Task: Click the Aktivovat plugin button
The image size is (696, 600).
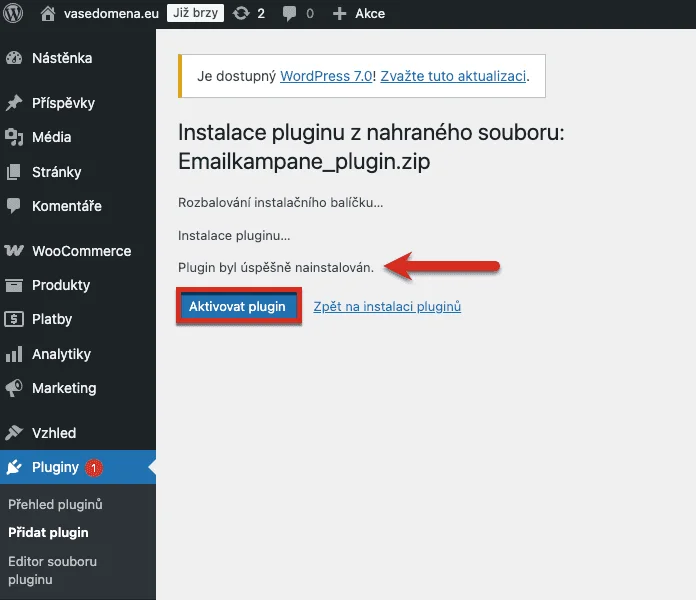Action: (237, 306)
